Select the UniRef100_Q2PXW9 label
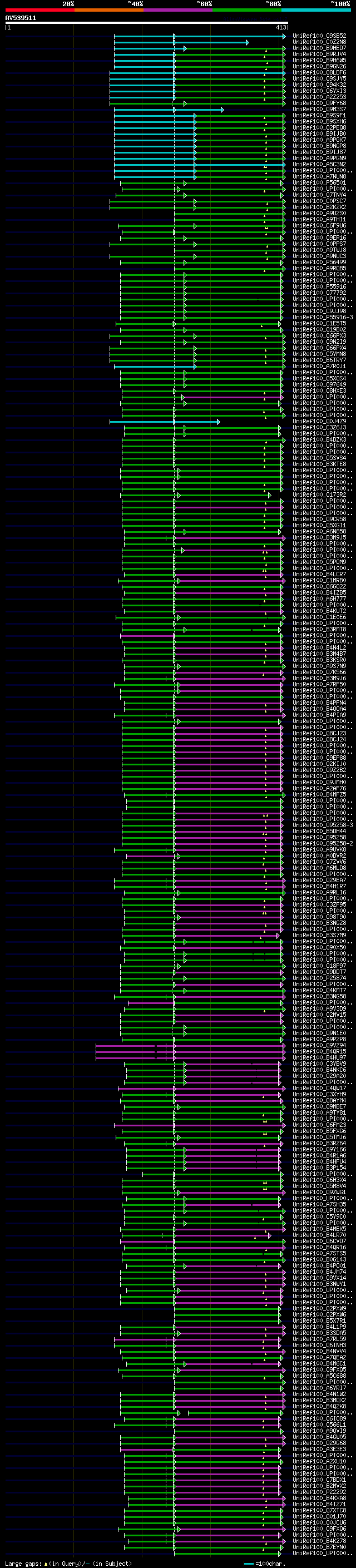356x1568 pixels. (x=319, y=1308)
